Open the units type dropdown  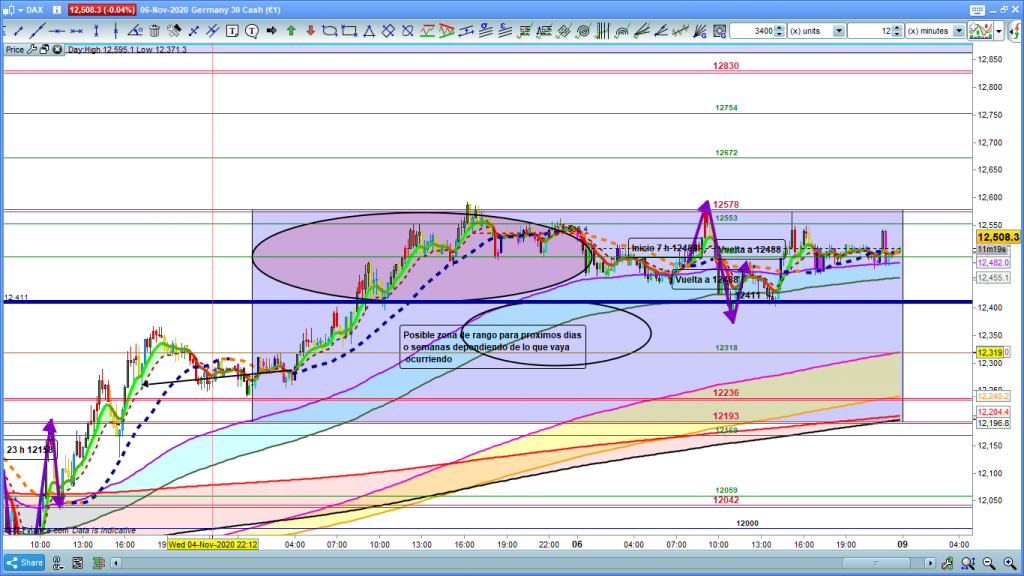836,31
